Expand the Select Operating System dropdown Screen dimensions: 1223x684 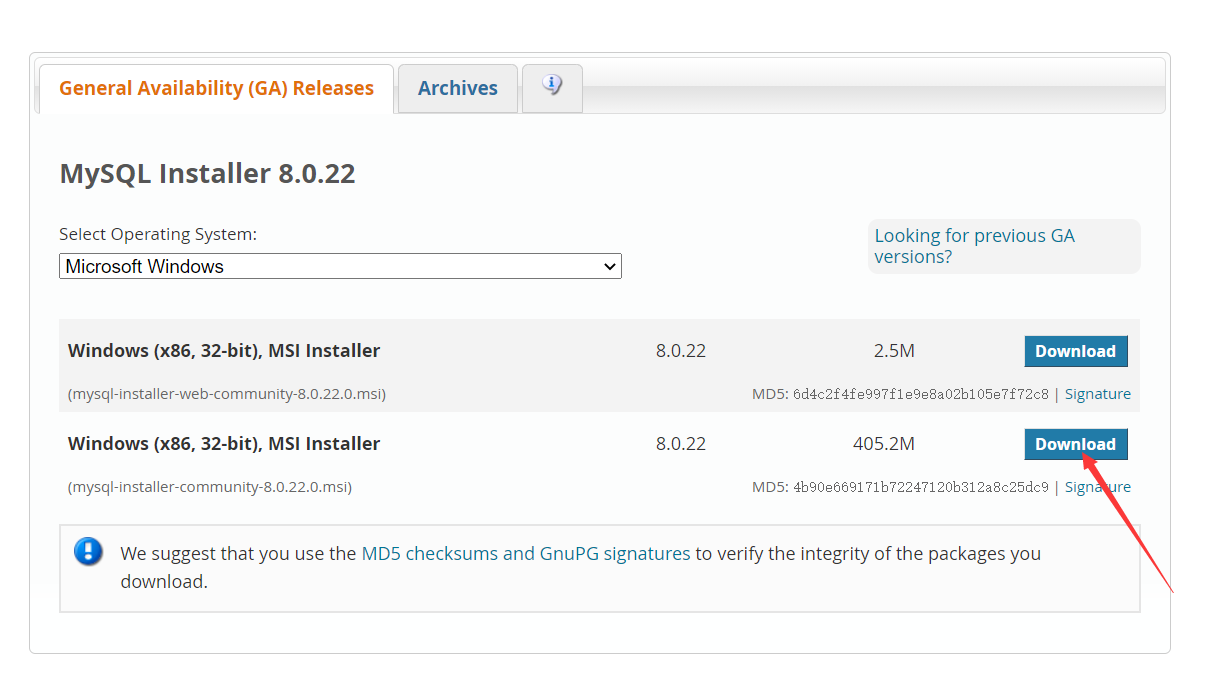(x=340, y=266)
